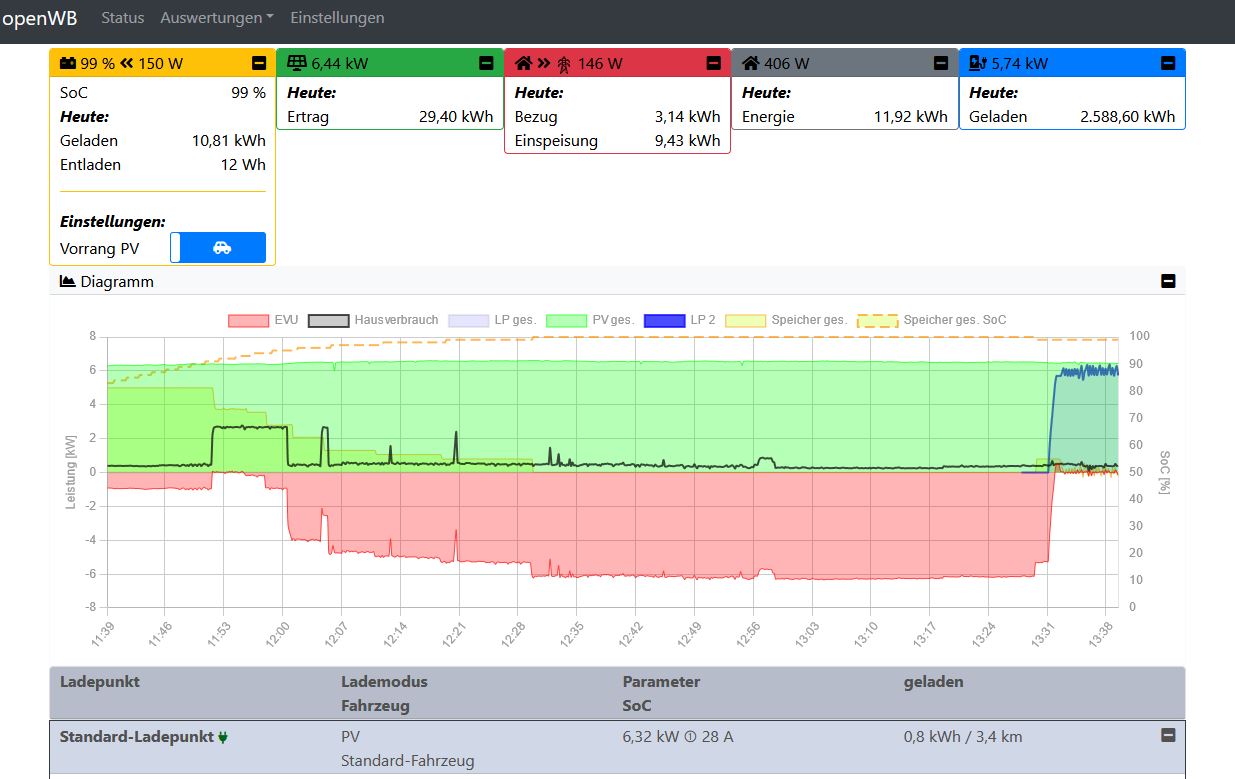
Task: Click the power pylon grid icon
Action: pyautogui.click(x=564, y=64)
